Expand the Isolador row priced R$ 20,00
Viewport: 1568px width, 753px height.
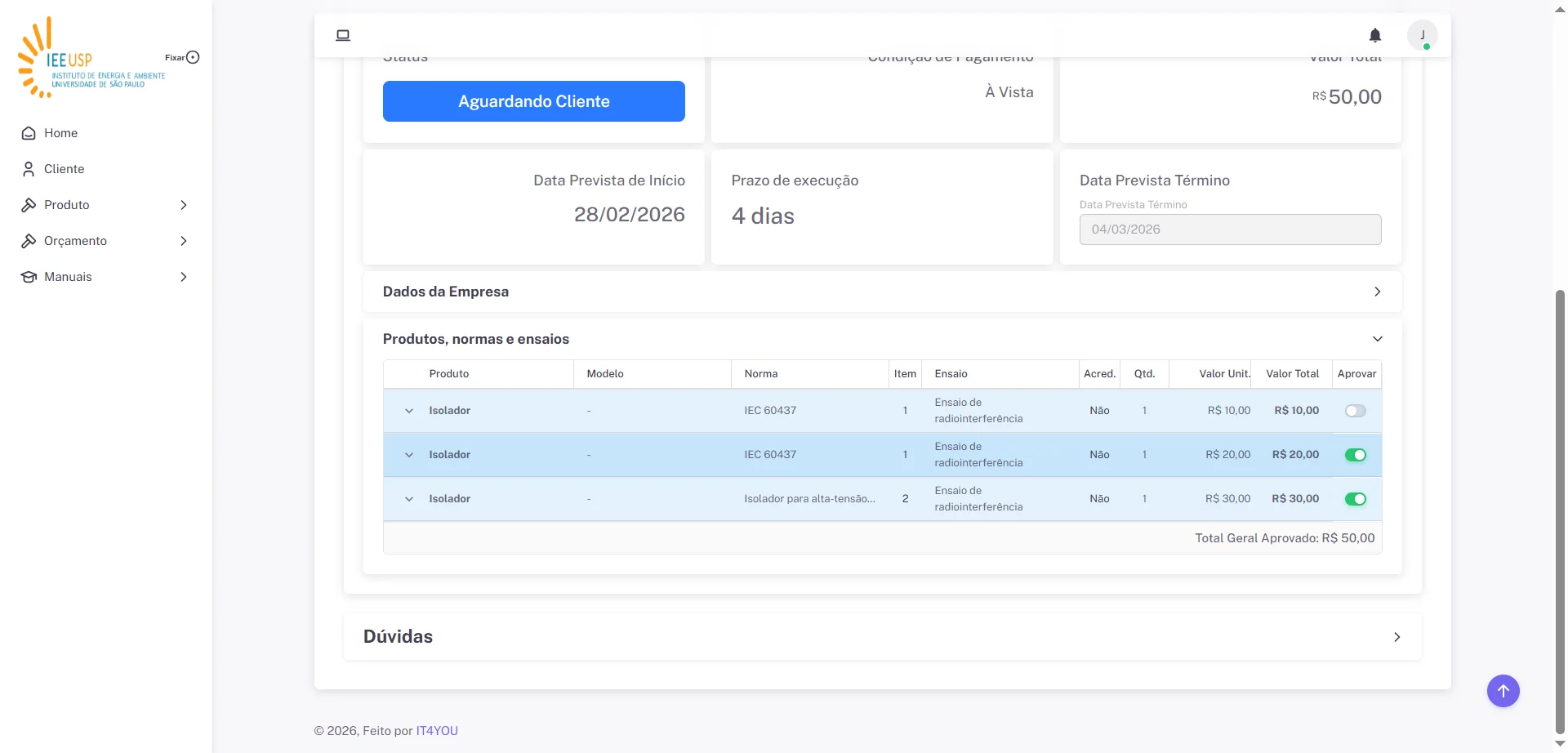(409, 455)
